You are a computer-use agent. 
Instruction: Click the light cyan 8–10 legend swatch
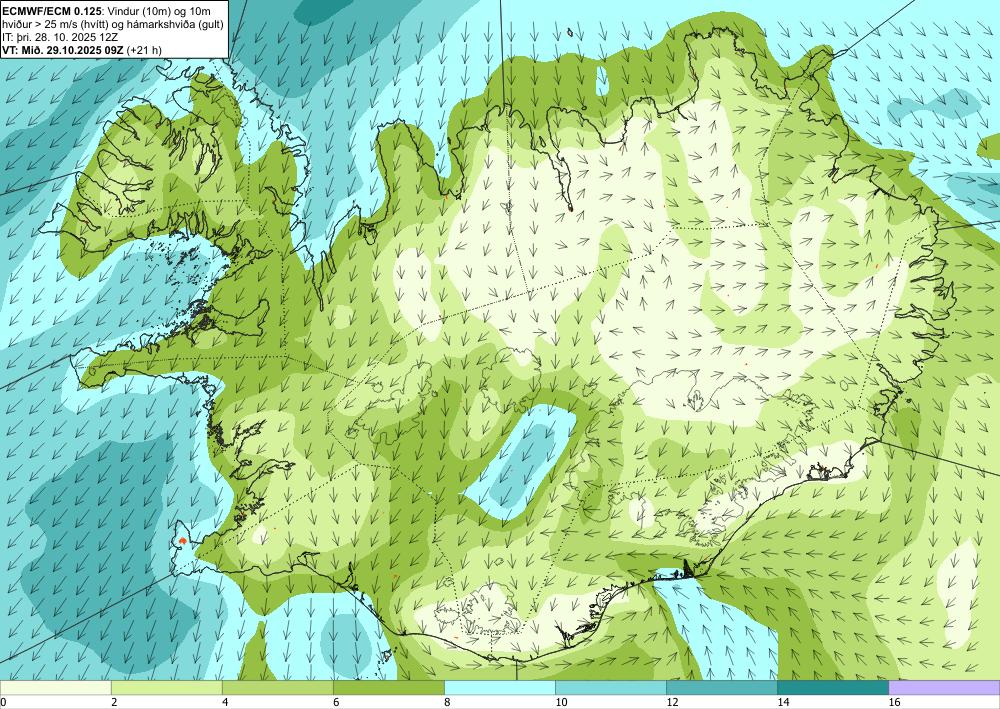[499, 687]
